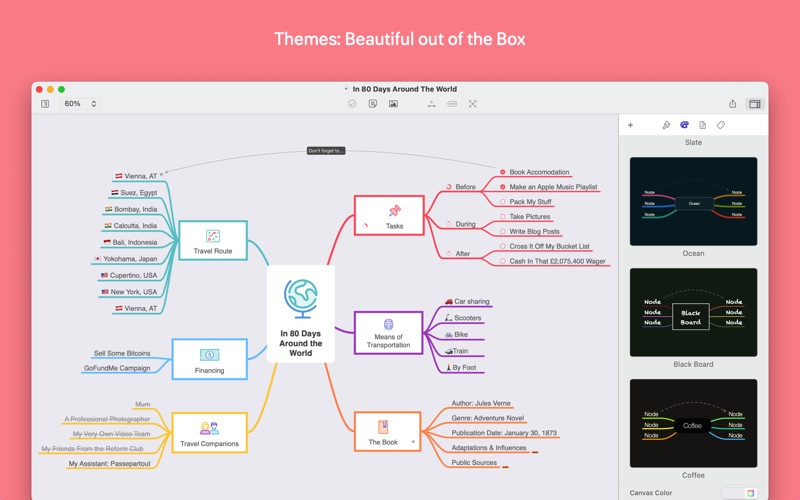
Task: Switch to the style brush inspector tab
Action: pos(666,125)
